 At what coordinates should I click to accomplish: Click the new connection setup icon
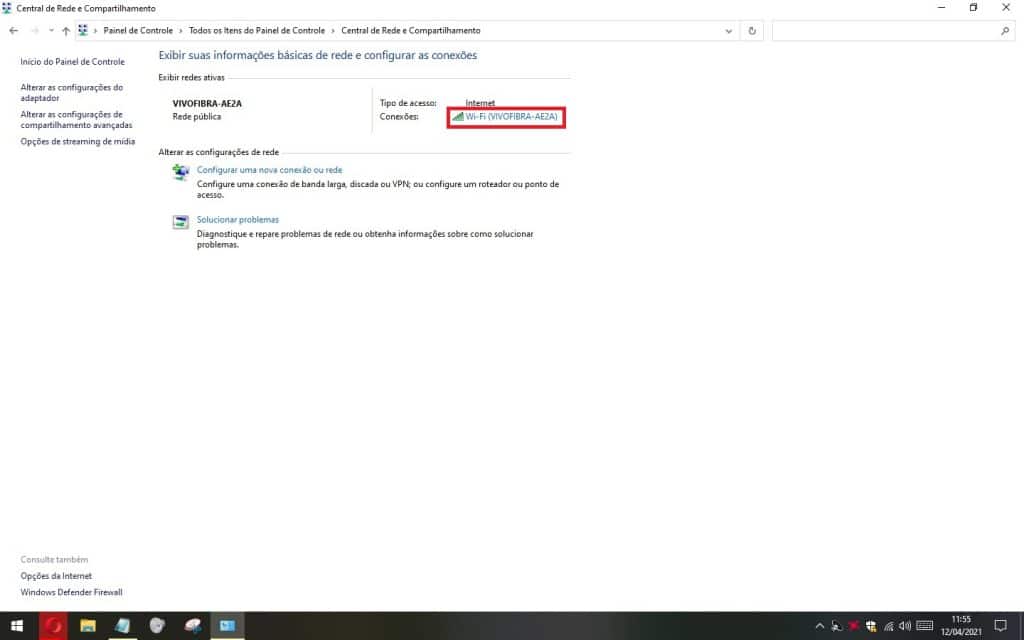point(180,172)
